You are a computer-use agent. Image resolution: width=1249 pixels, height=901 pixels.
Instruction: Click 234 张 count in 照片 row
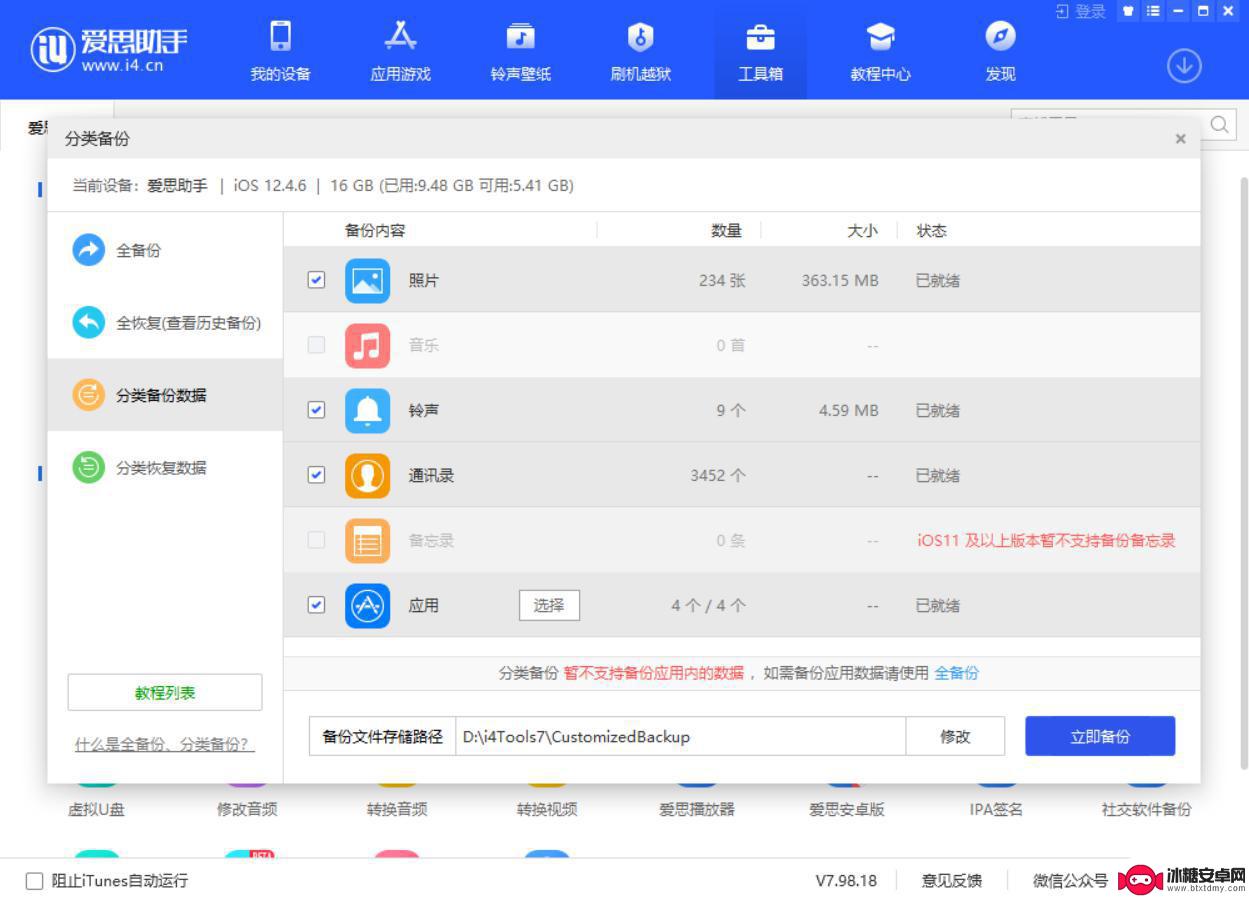tap(722, 281)
